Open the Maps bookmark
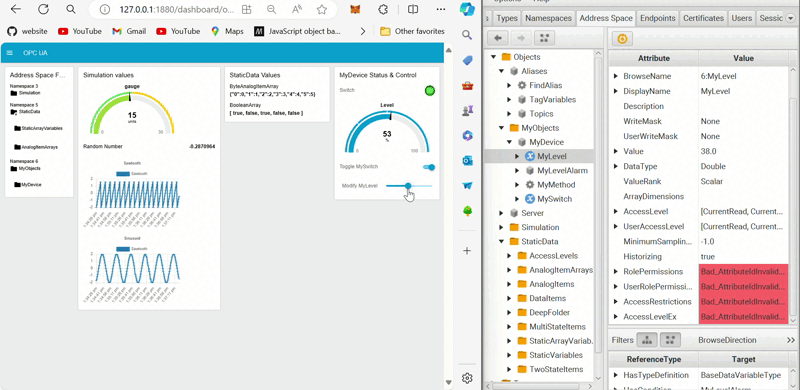 tap(228, 31)
